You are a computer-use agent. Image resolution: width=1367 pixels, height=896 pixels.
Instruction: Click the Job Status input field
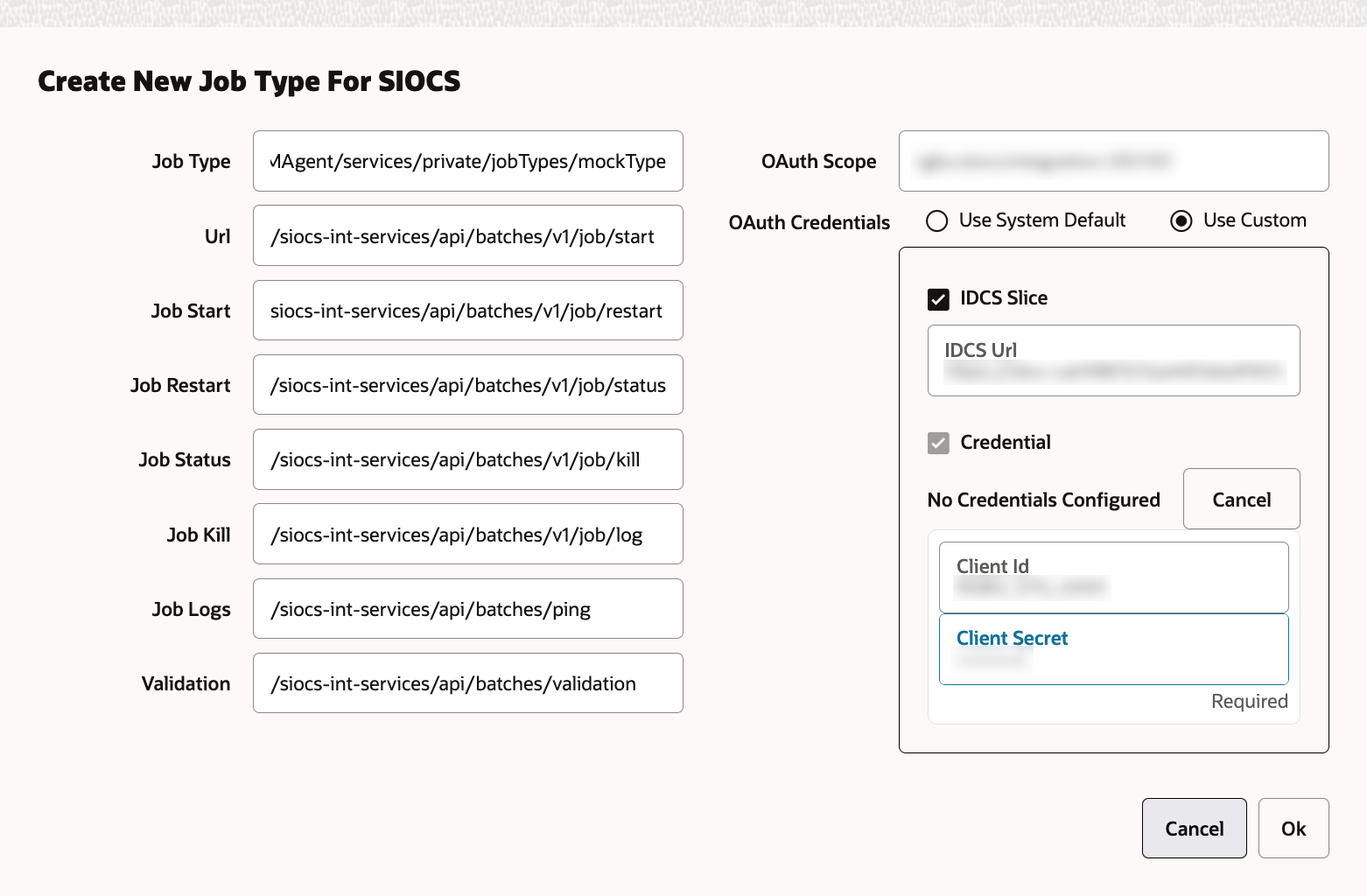pyautogui.click(x=468, y=459)
